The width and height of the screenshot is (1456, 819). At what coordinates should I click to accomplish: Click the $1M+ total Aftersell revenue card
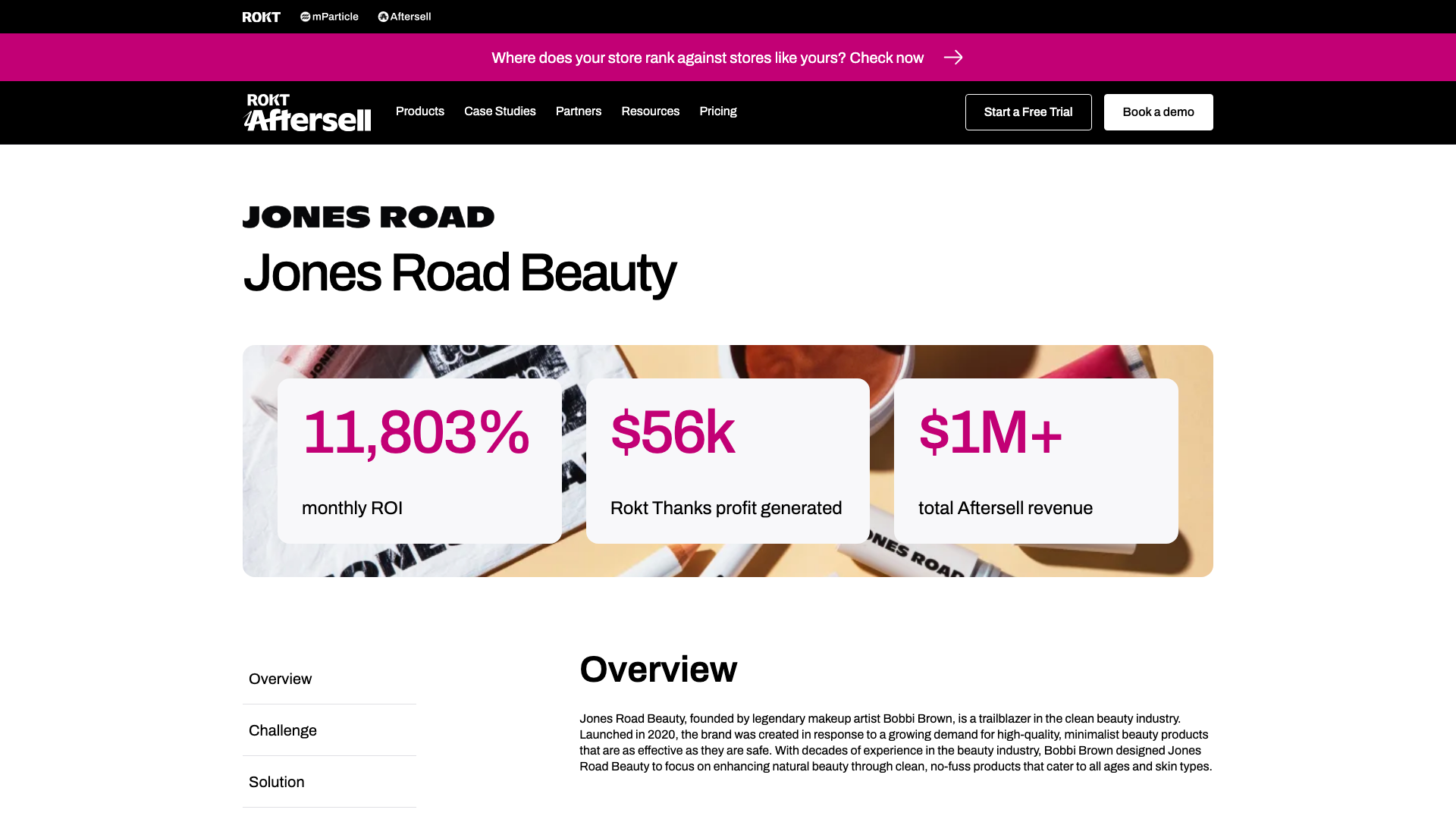(x=1036, y=461)
